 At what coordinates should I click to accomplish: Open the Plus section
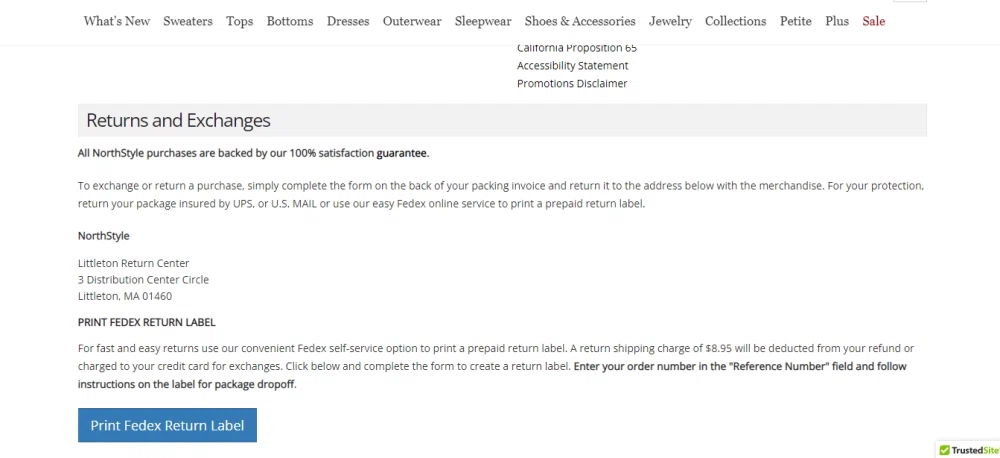(x=837, y=21)
